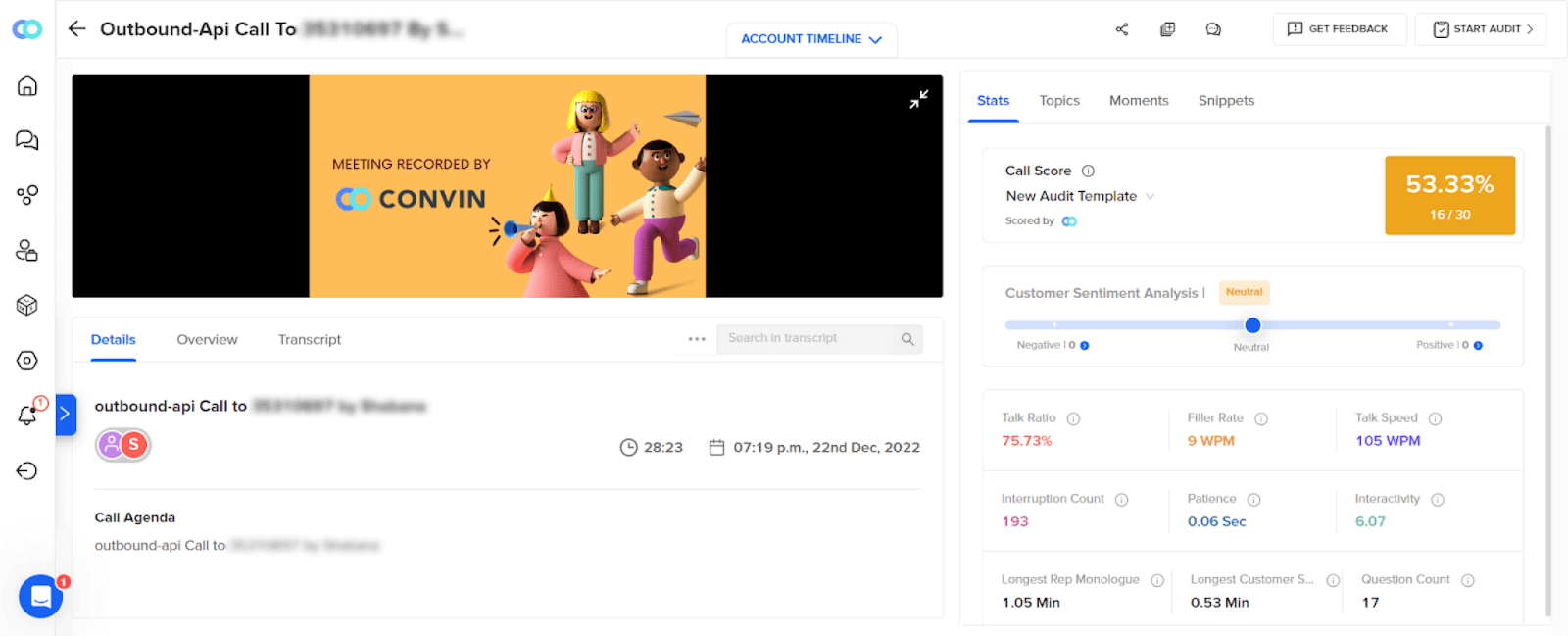Click Call Score info icon
1568x636 pixels.
click(x=1088, y=171)
